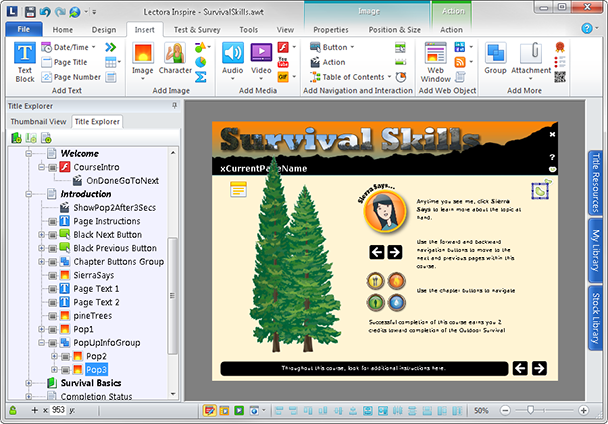Click the x coordinate field showing 953
Viewport: 608px width, 424px height.
pyautogui.click(x=58, y=410)
